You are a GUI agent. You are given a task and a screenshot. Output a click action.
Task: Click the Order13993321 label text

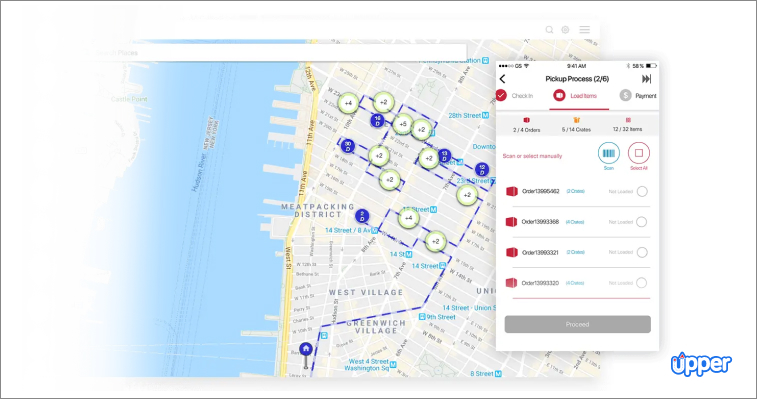click(x=540, y=253)
